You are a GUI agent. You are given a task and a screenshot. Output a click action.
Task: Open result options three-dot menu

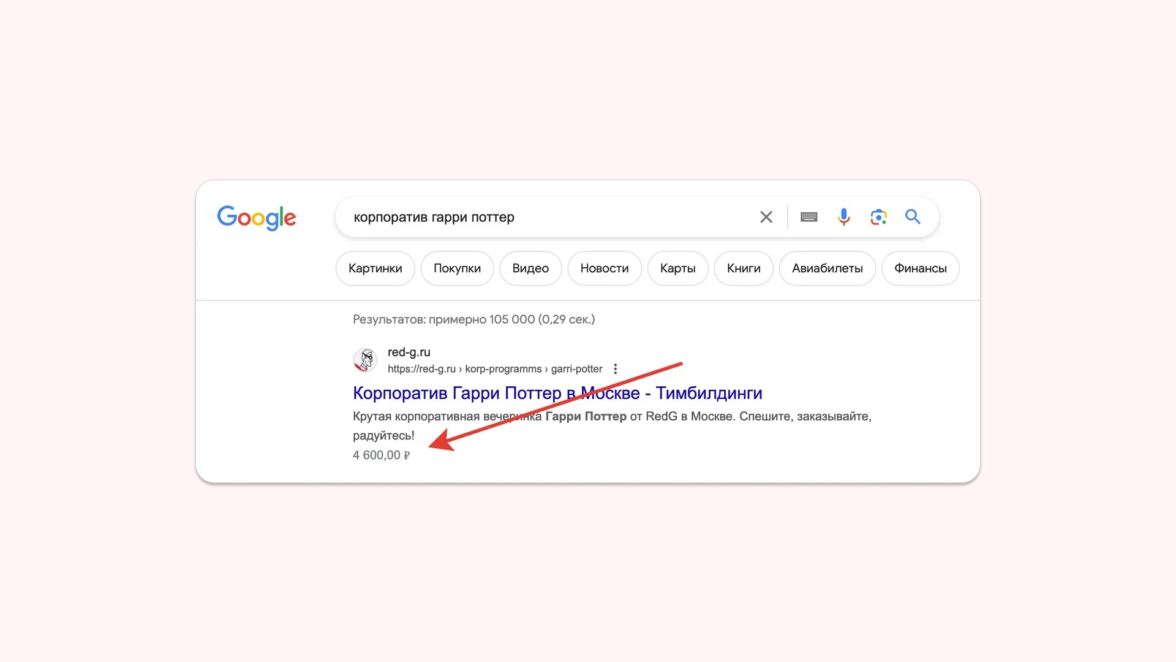point(616,369)
